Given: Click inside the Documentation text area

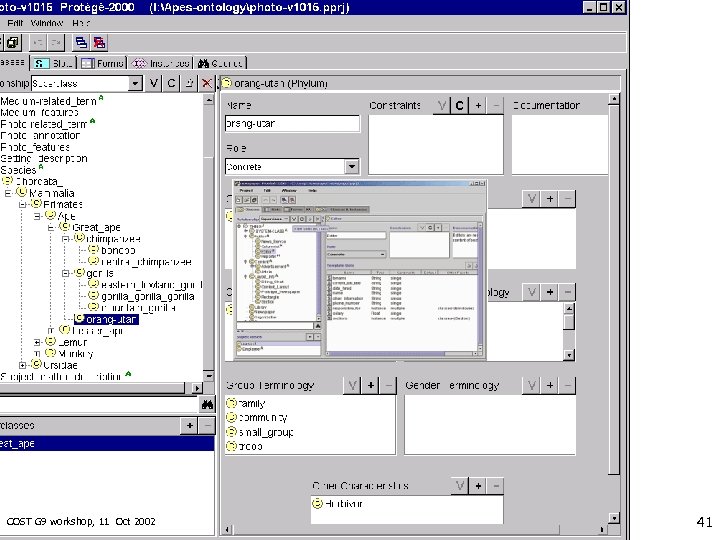Looking at the screenshot, I should click(560, 145).
